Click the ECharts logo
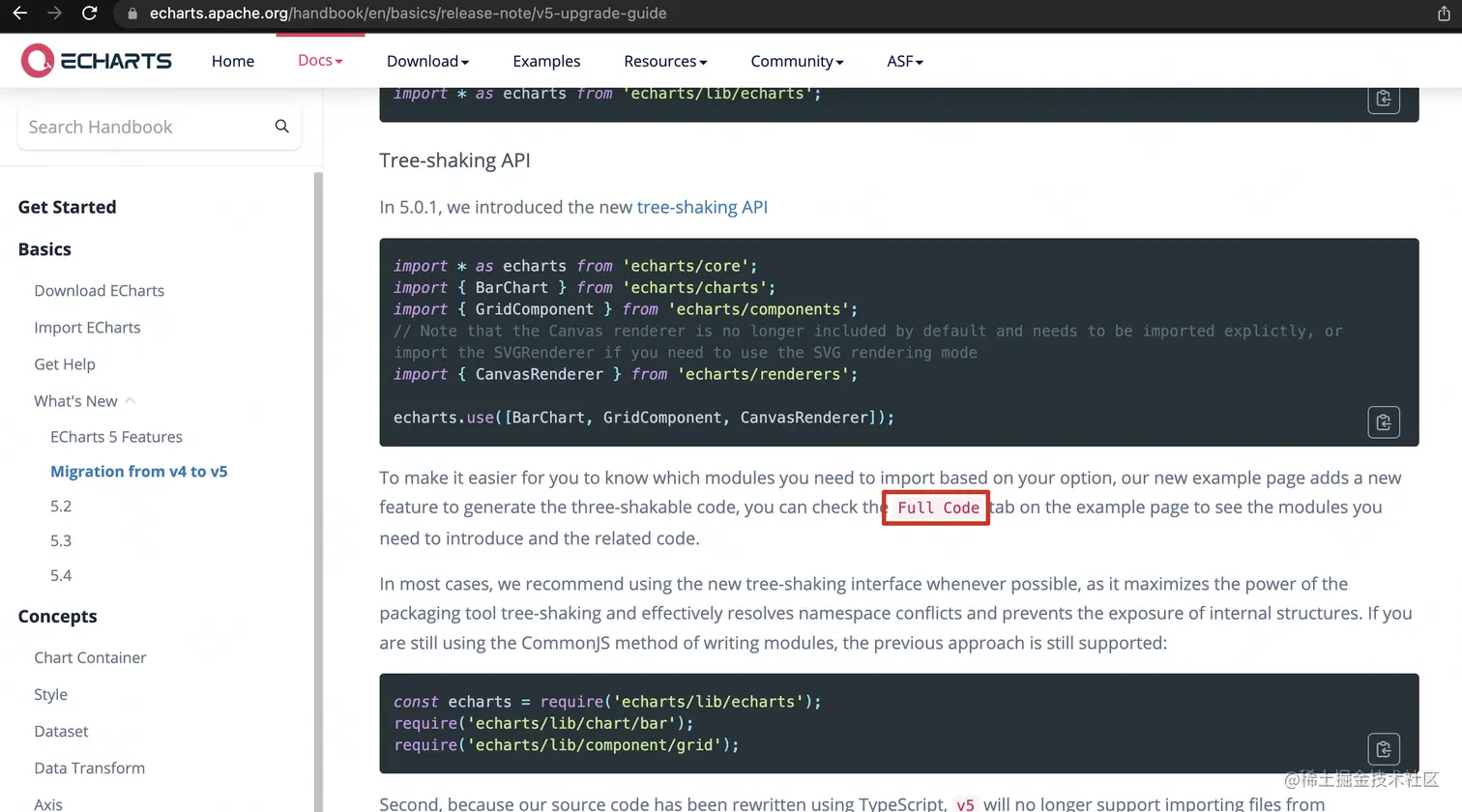Screen dimensions: 1462x812 96,61
